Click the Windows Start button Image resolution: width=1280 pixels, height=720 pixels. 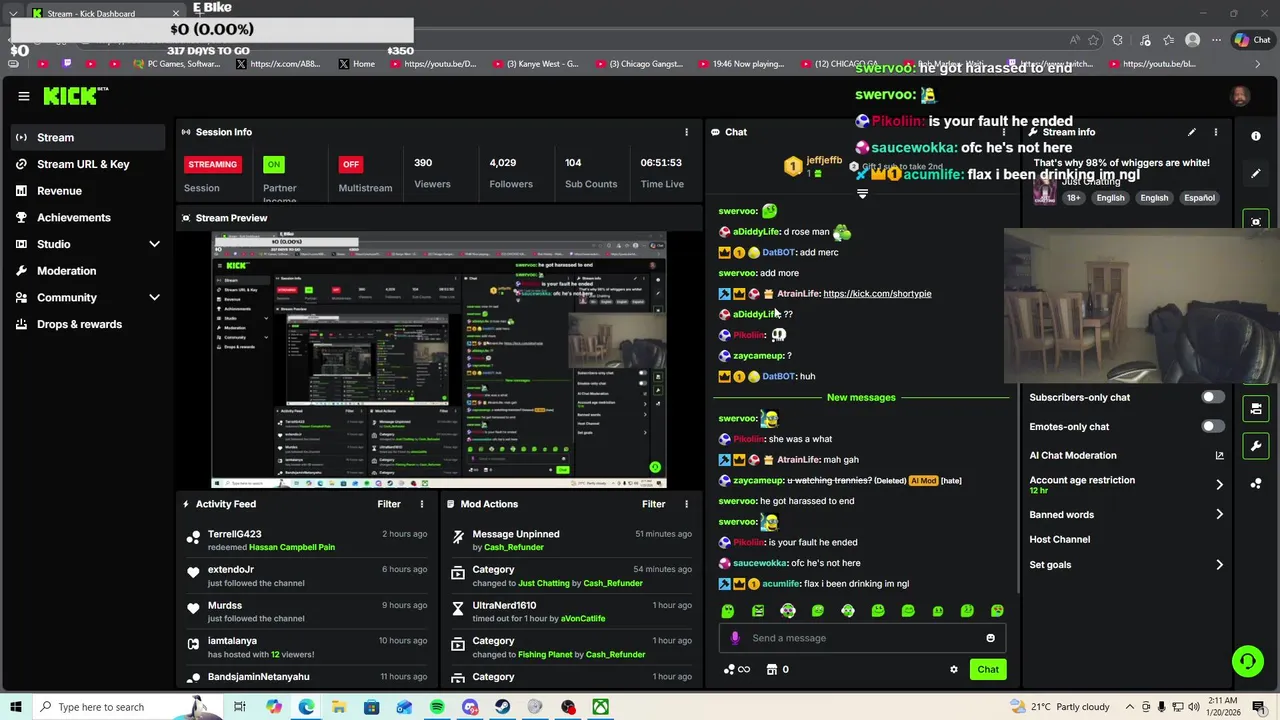pyautogui.click(x=16, y=707)
